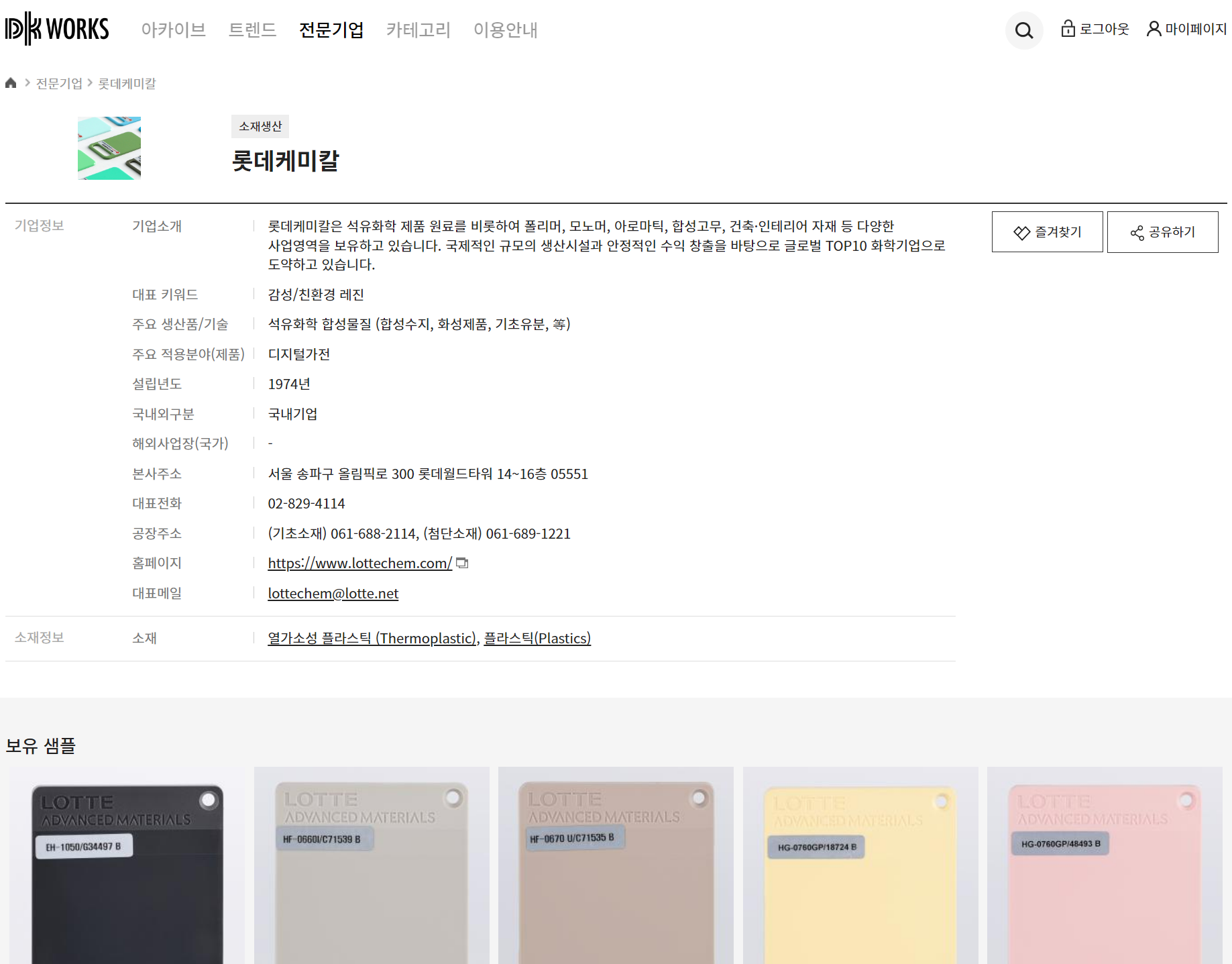Open the lottechem.com homepage link
The width and height of the screenshot is (1232, 964).
[359, 564]
